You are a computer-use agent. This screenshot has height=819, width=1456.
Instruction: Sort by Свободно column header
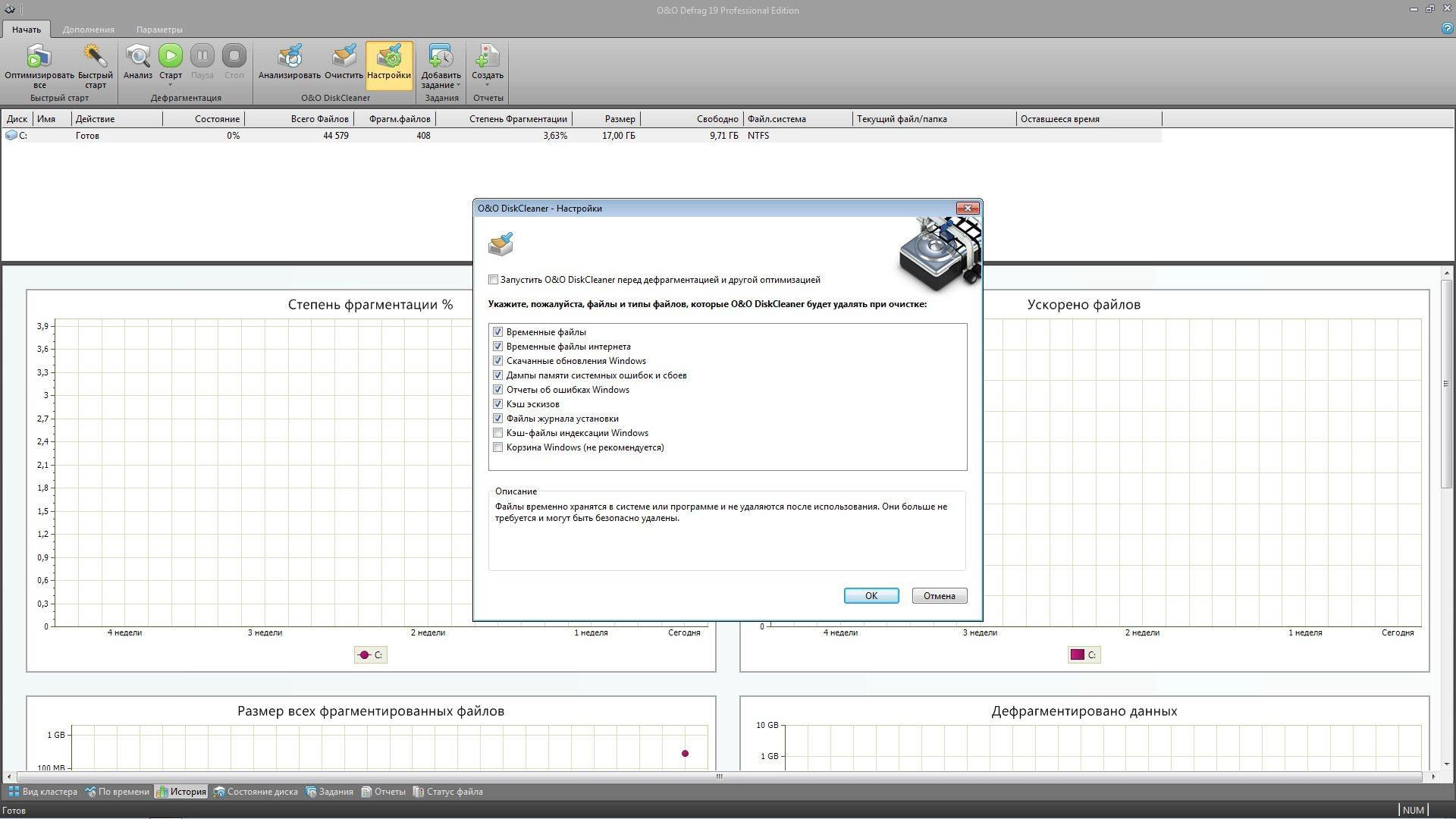point(692,119)
